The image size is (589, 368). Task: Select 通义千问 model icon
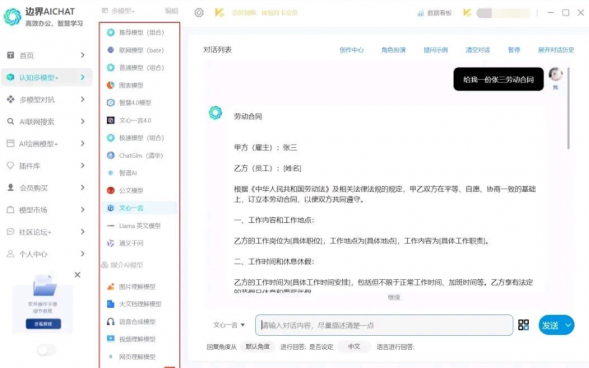110,243
